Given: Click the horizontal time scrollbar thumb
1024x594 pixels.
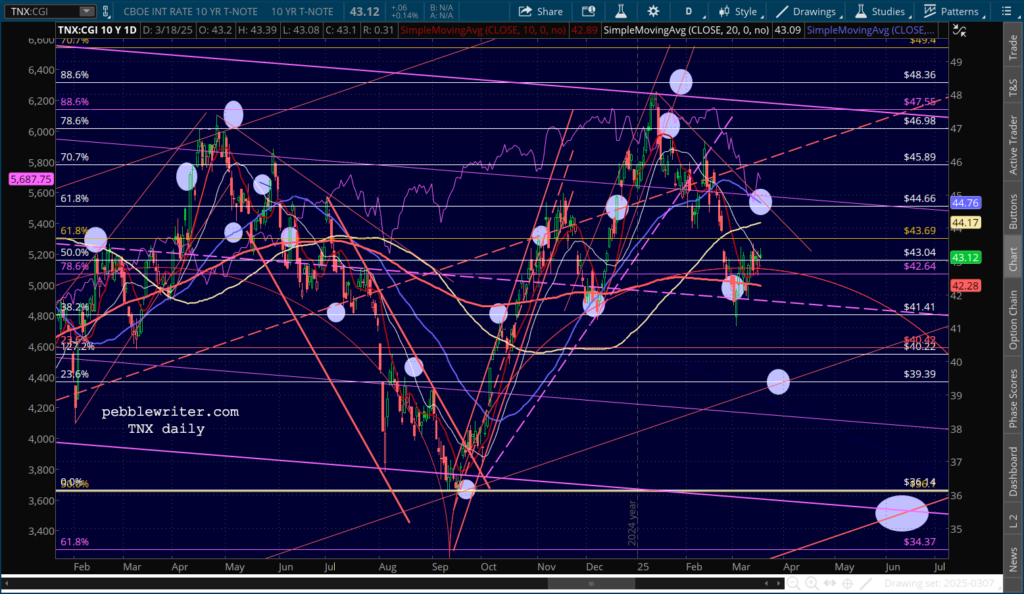Looking at the screenshot, I should click(592, 584).
